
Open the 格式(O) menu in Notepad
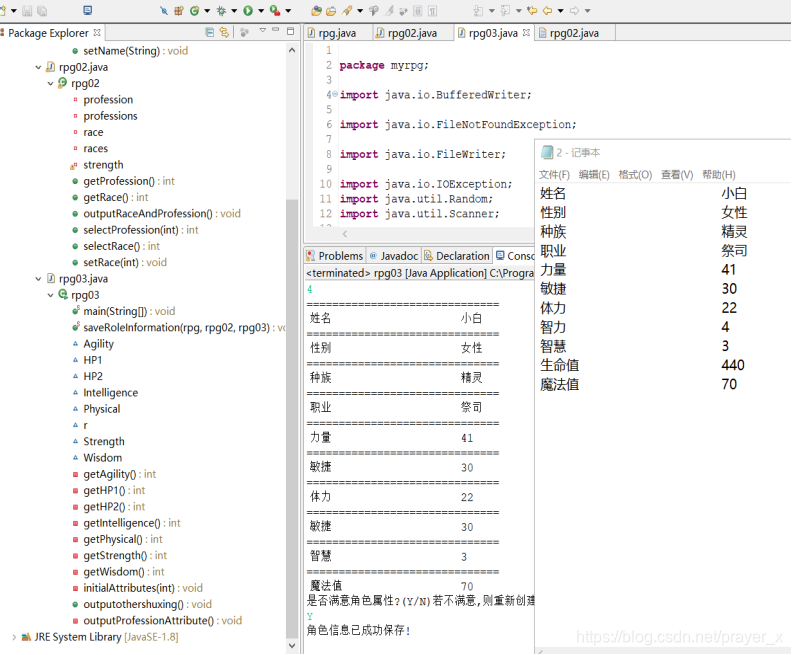(x=635, y=175)
